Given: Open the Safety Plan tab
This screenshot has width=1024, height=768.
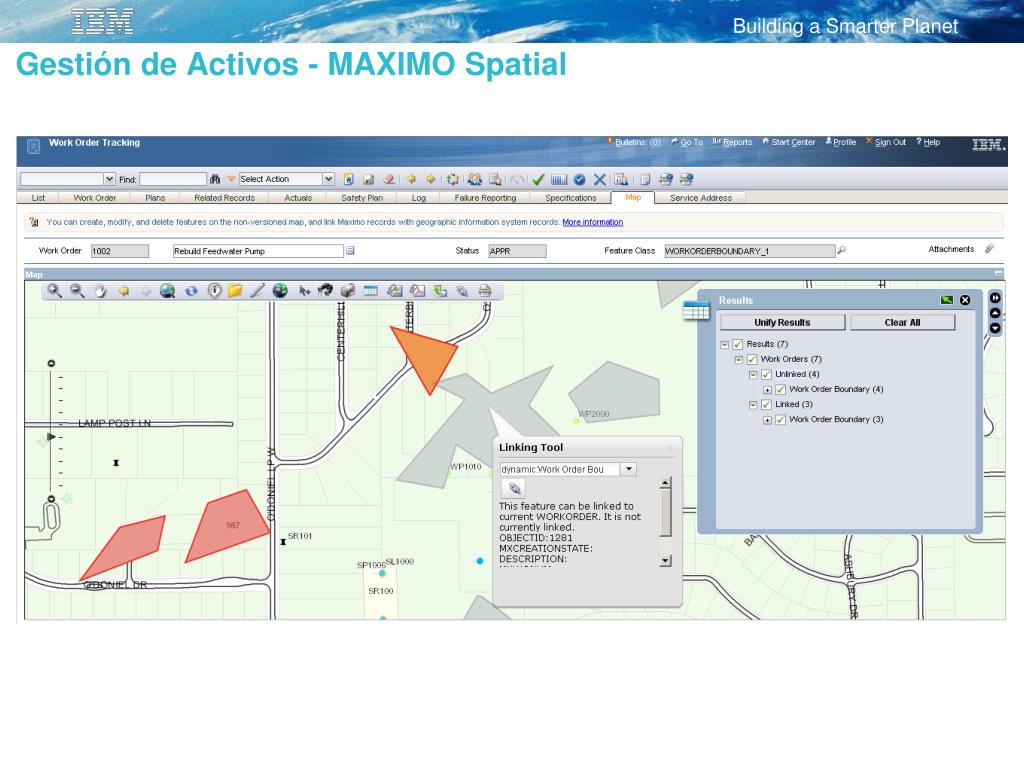Looking at the screenshot, I should pos(362,198).
